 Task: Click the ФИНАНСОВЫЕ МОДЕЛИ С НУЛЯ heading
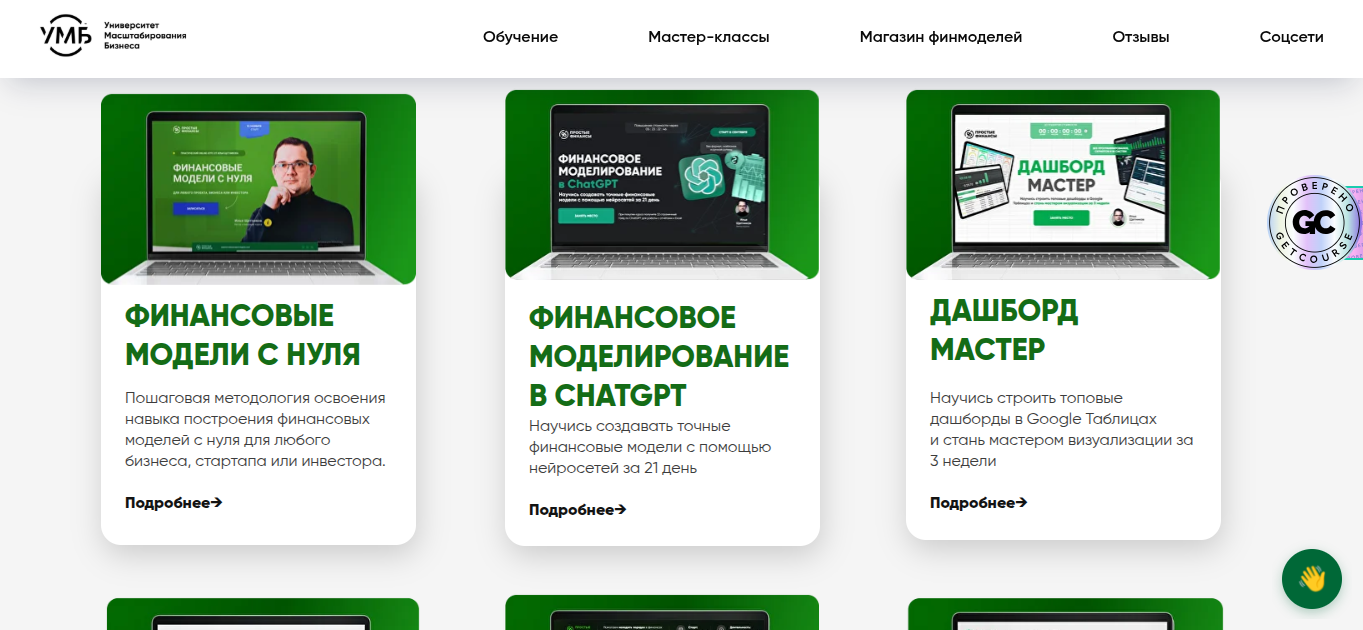tap(243, 335)
